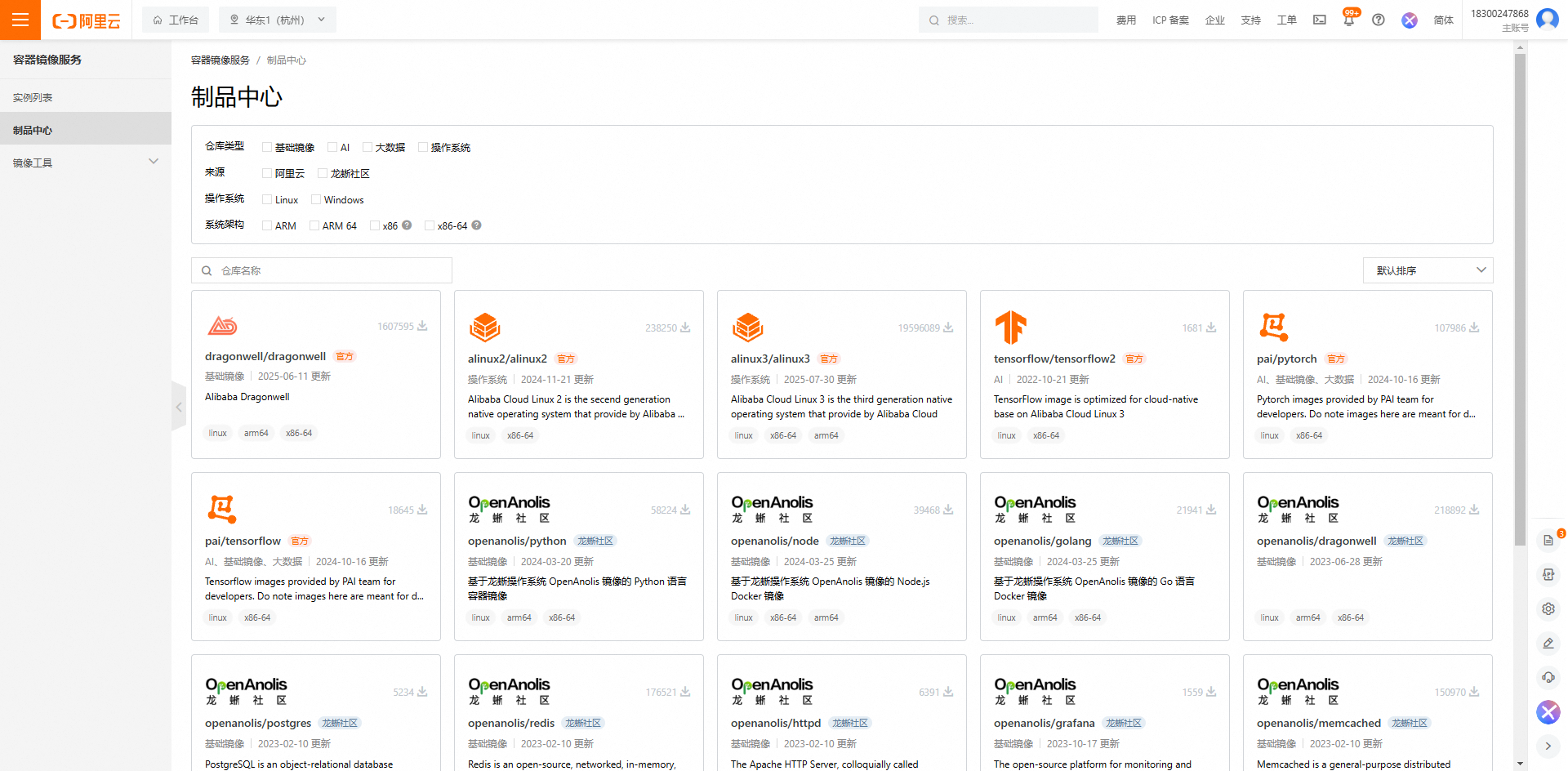The image size is (1568, 771).
Task: Open openanolis/golang repository
Action: tap(1042, 541)
